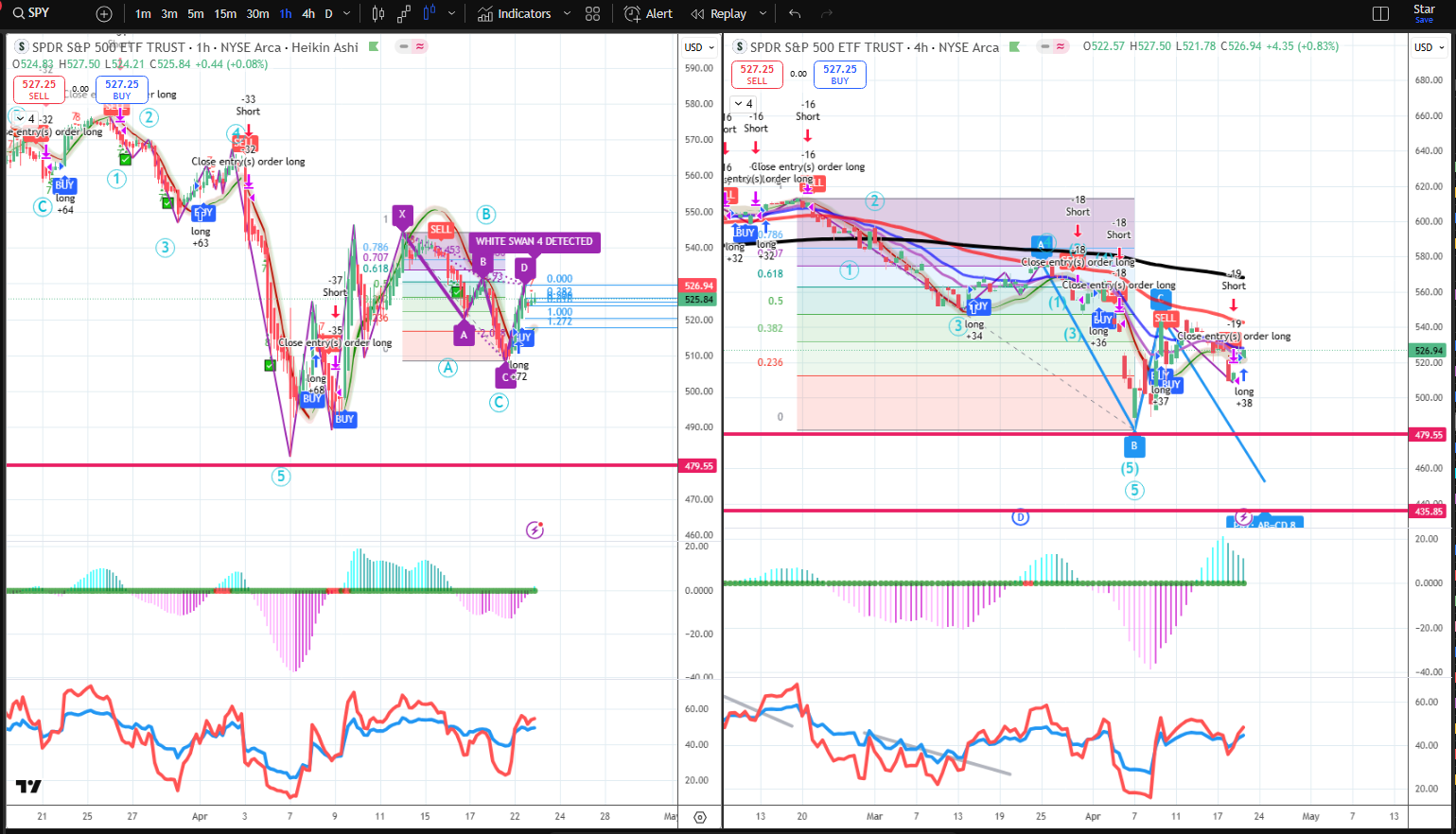Toggle the pink approximate-sign pill, left chart
The image size is (1456, 834).
tap(420, 46)
